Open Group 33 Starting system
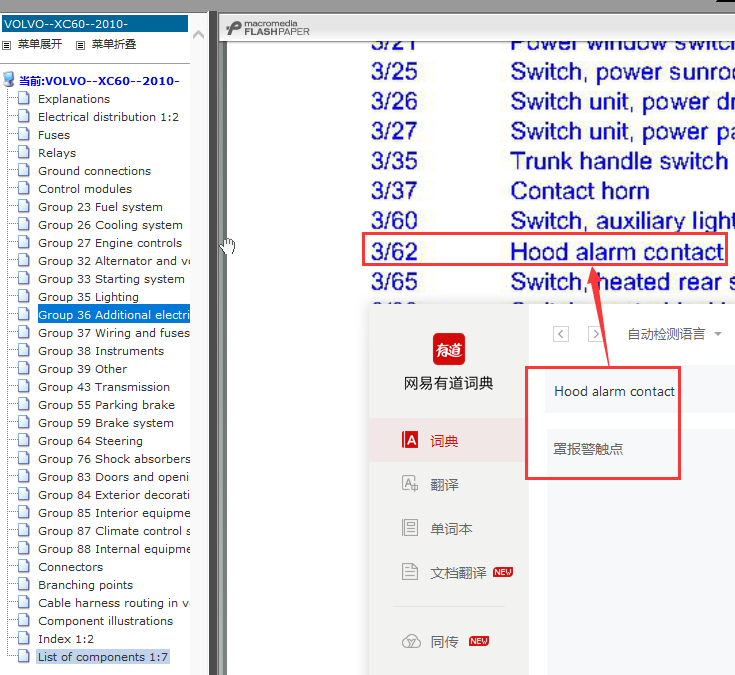The height and width of the screenshot is (675, 735). (x=111, y=279)
